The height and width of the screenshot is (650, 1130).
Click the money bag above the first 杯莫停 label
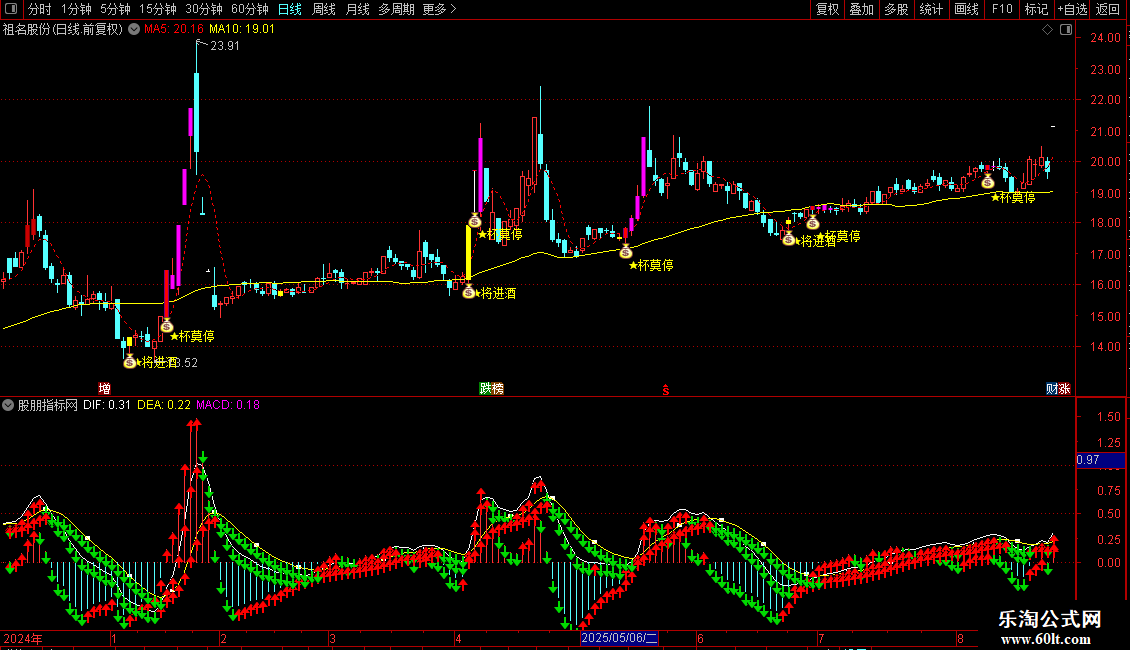click(166, 326)
